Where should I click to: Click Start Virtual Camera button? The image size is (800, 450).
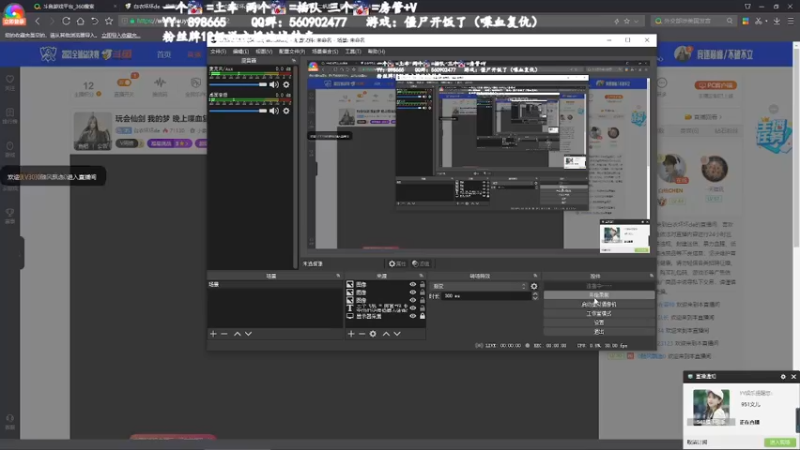(599, 304)
